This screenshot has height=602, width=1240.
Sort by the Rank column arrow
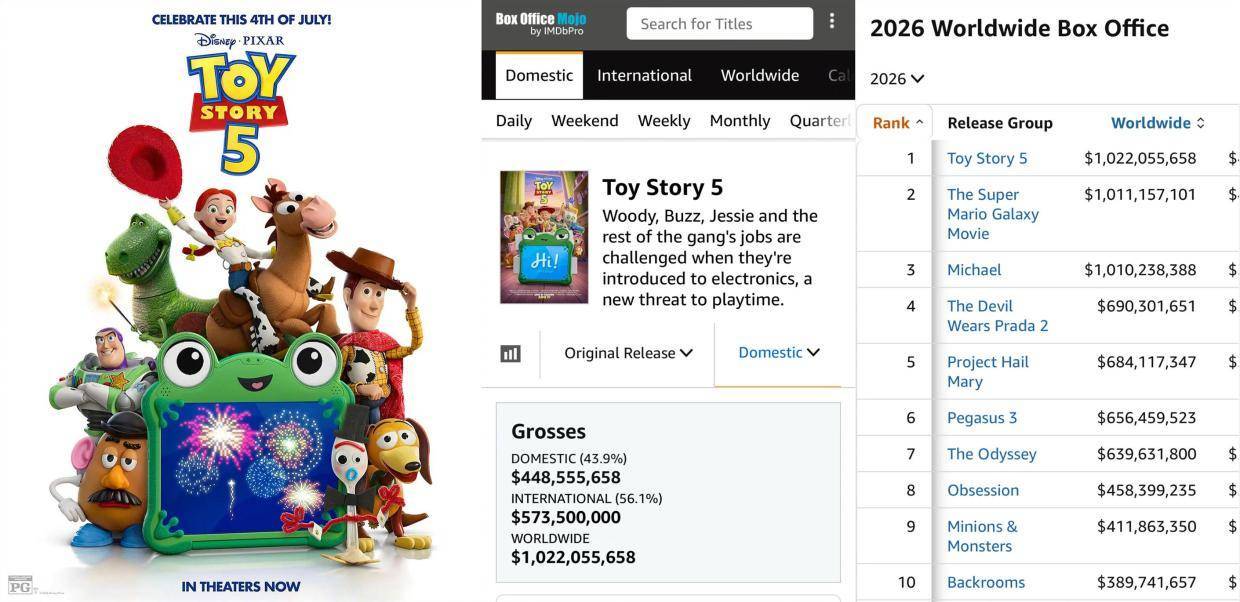(919, 123)
